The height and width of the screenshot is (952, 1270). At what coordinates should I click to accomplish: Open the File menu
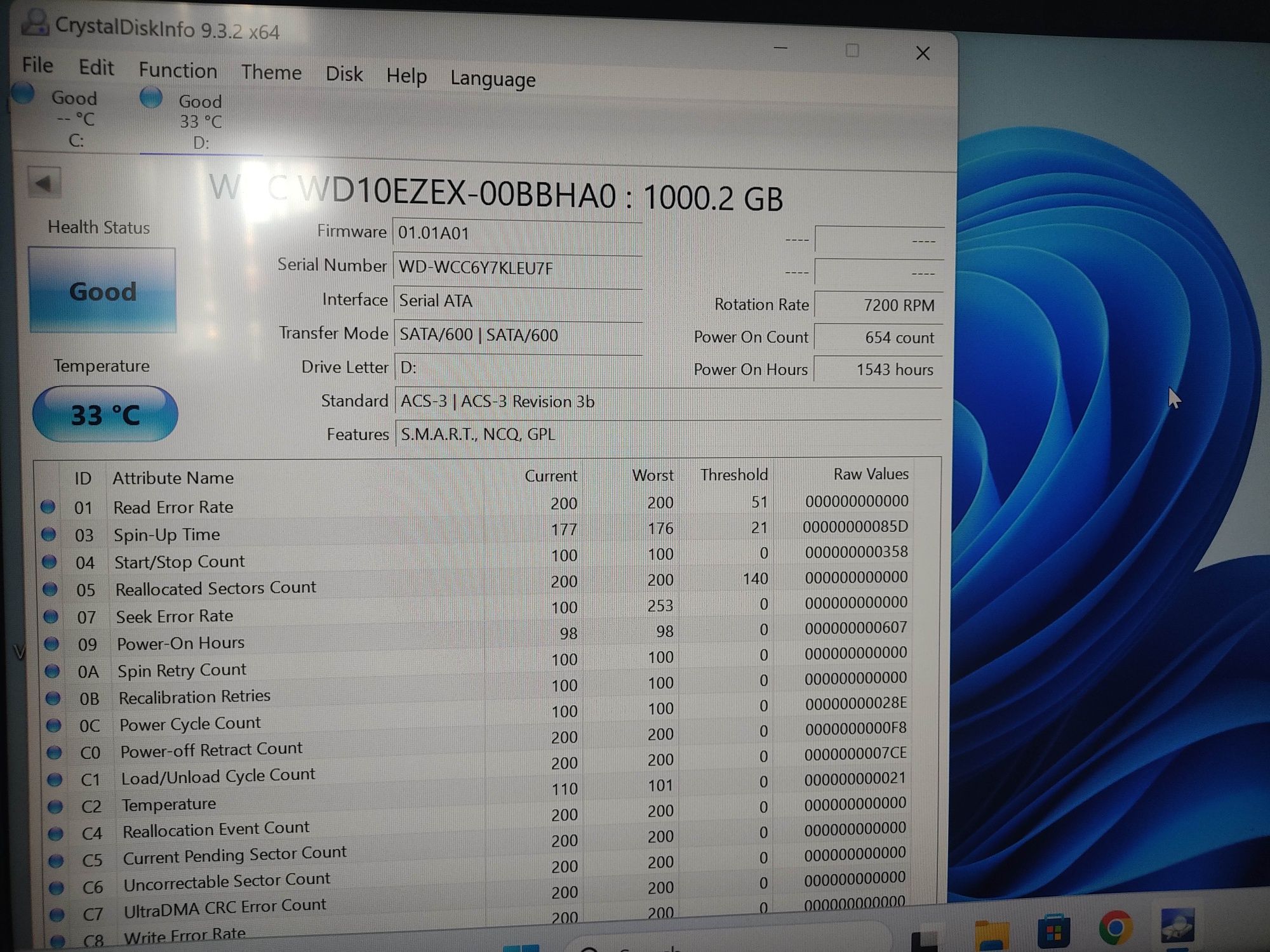37,65
